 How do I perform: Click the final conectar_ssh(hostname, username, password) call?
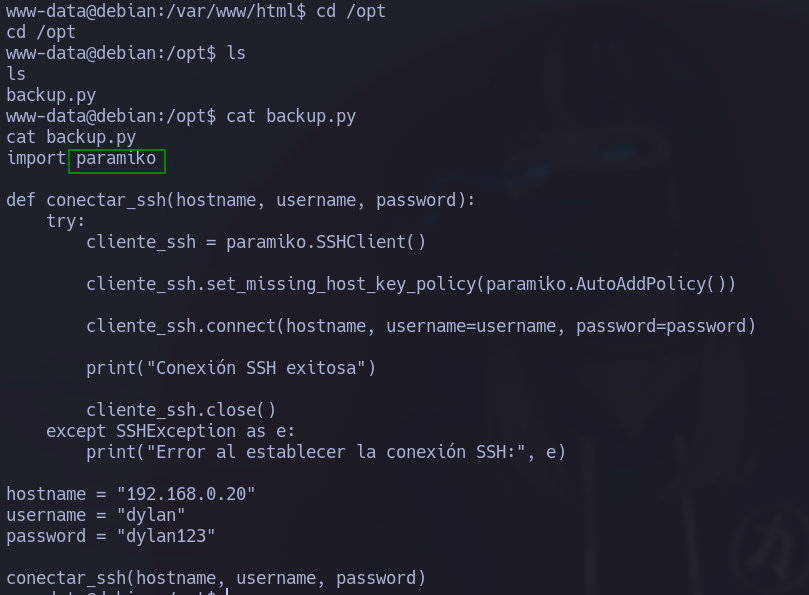tap(216, 578)
